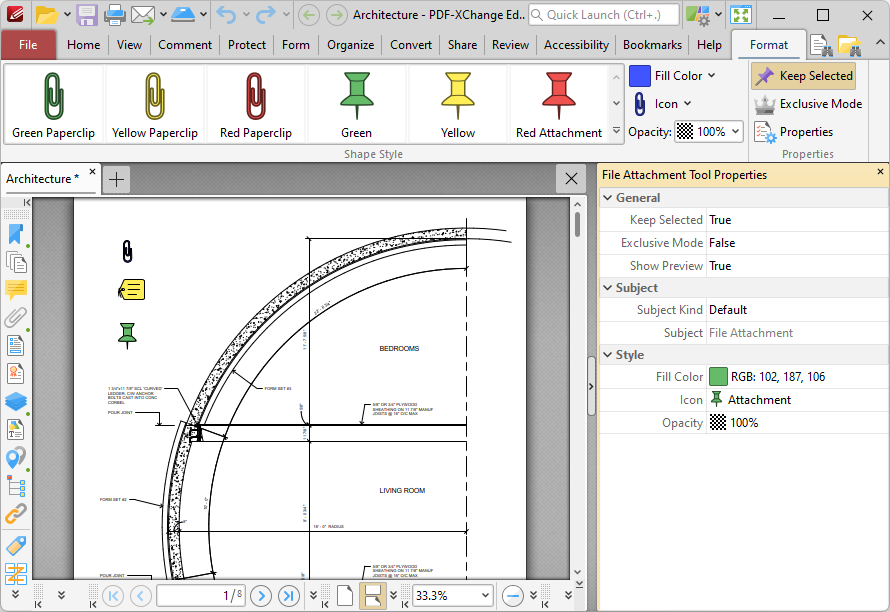Click the document vertical scrollbar thumb

point(577,224)
